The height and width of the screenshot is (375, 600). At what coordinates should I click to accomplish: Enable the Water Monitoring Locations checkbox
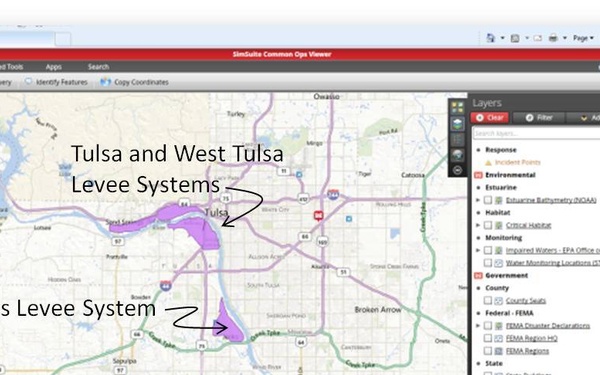coord(488,263)
